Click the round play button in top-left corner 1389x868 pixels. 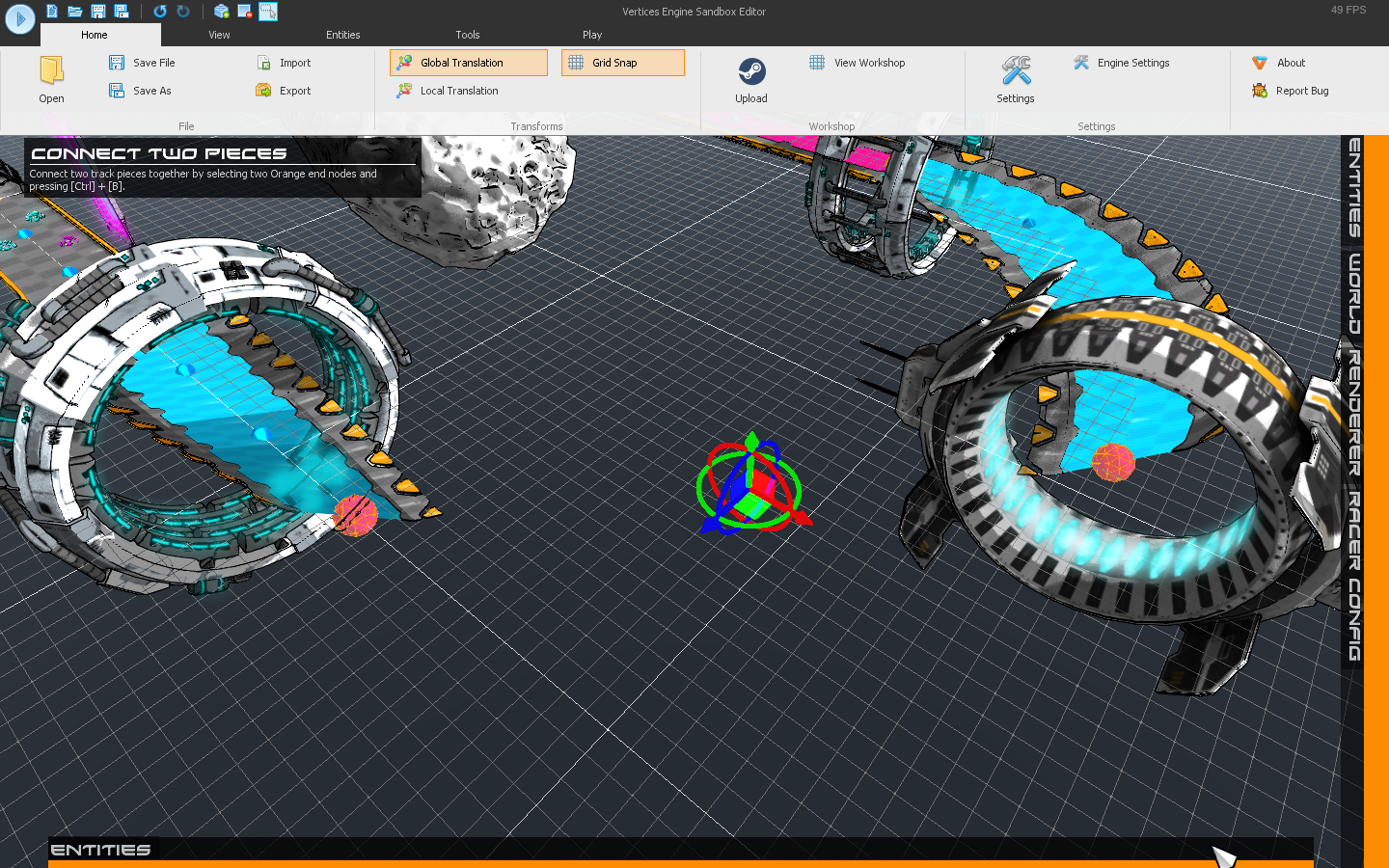[x=19, y=18]
